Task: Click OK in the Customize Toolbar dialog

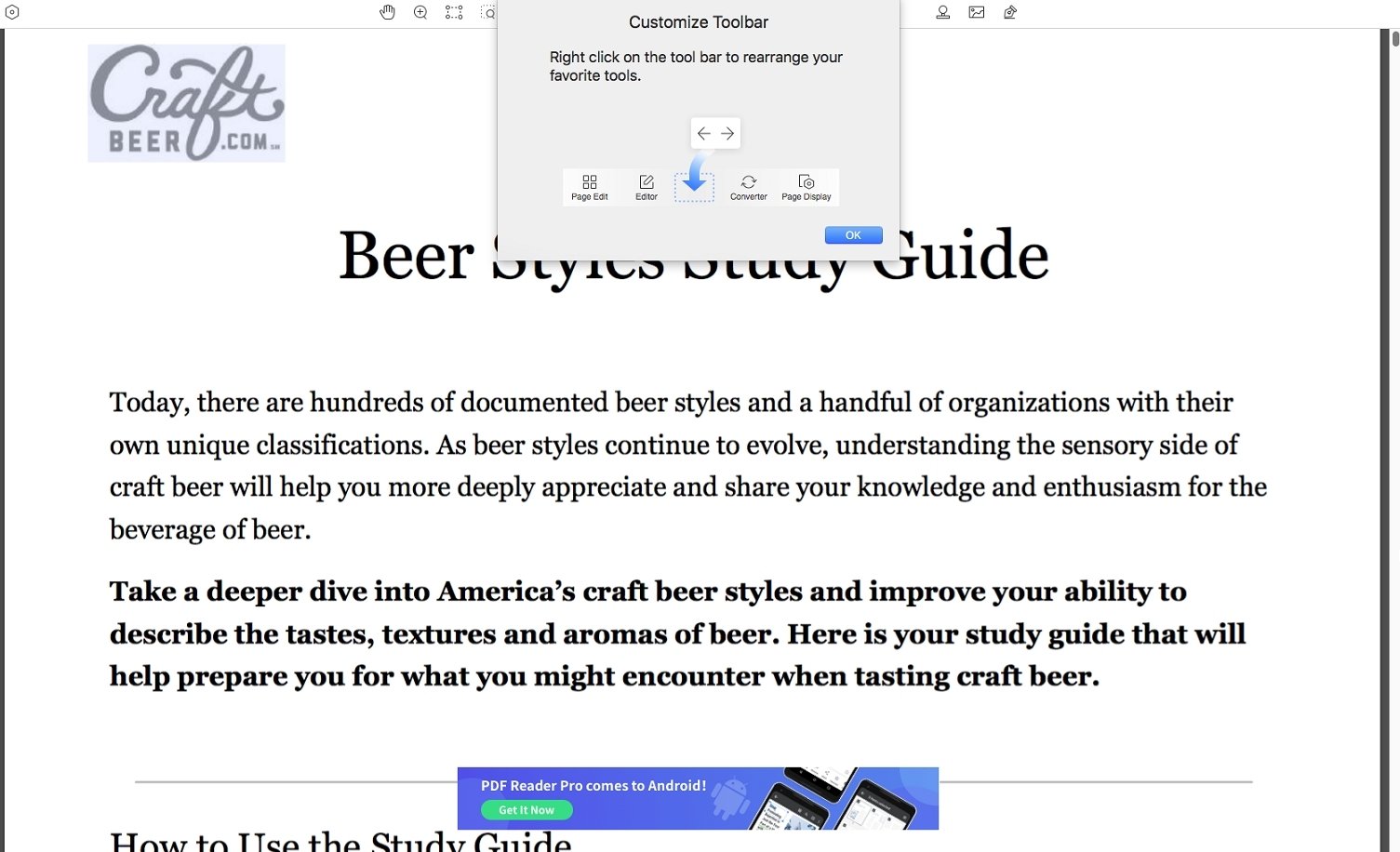Action: 853,235
